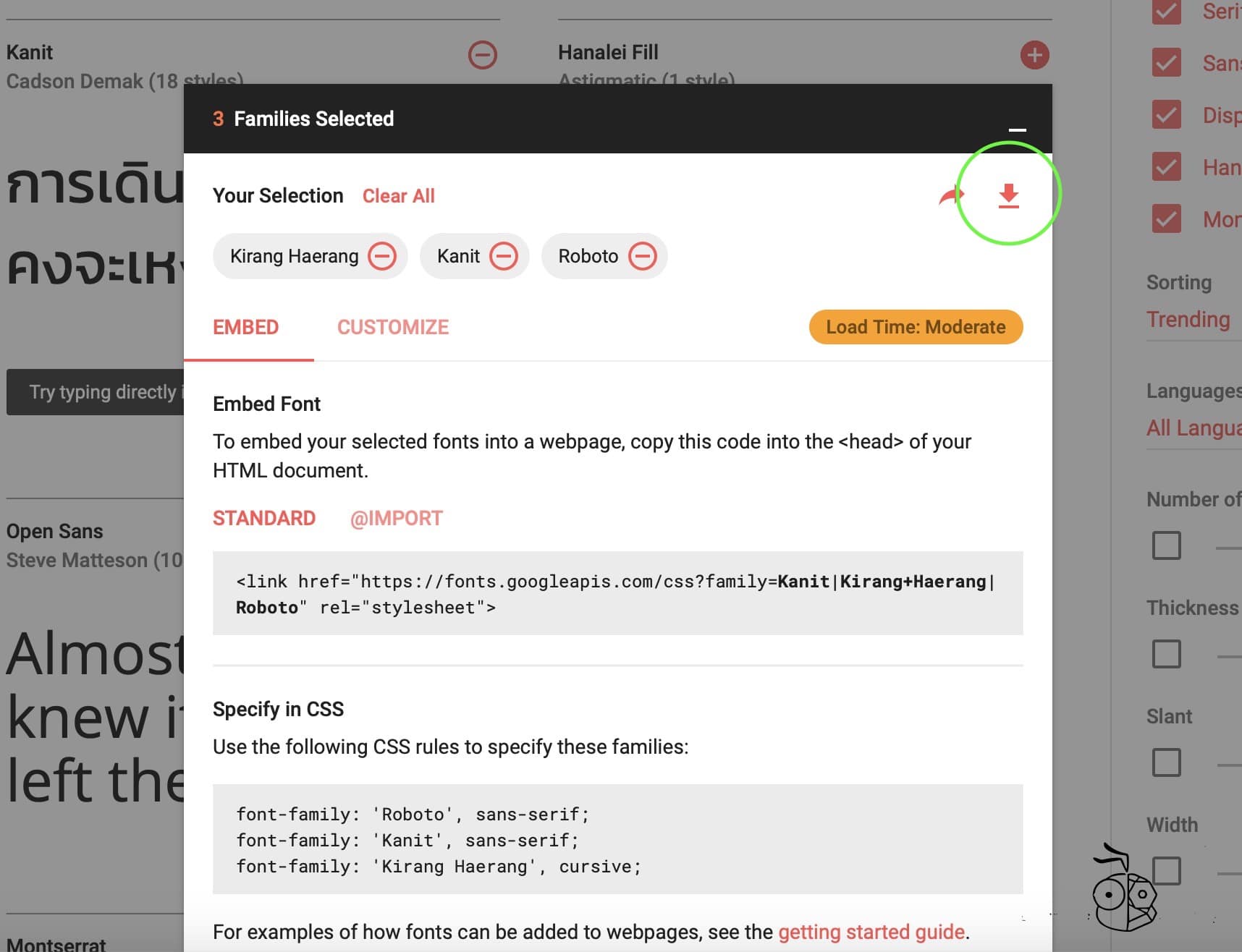
Task: Switch to the CUSTOMIZE tab
Action: click(393, 328)
